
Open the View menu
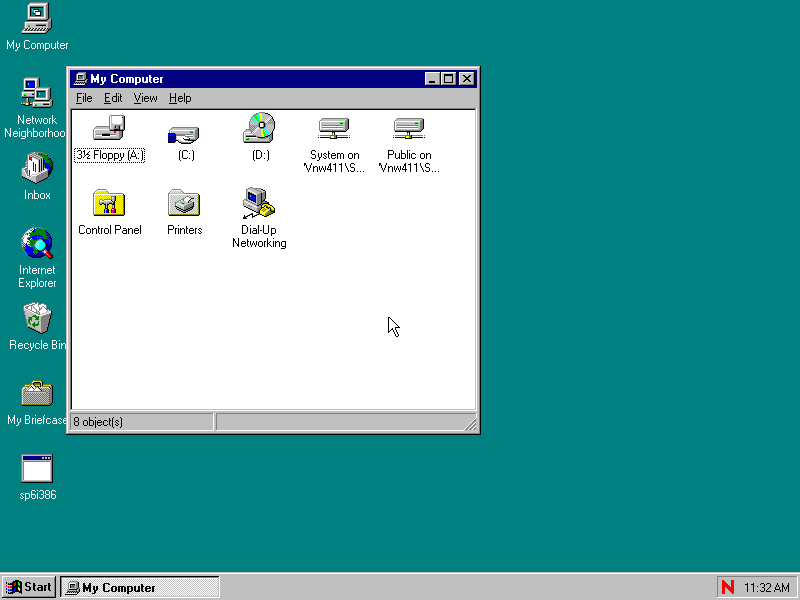pos(146,98)
